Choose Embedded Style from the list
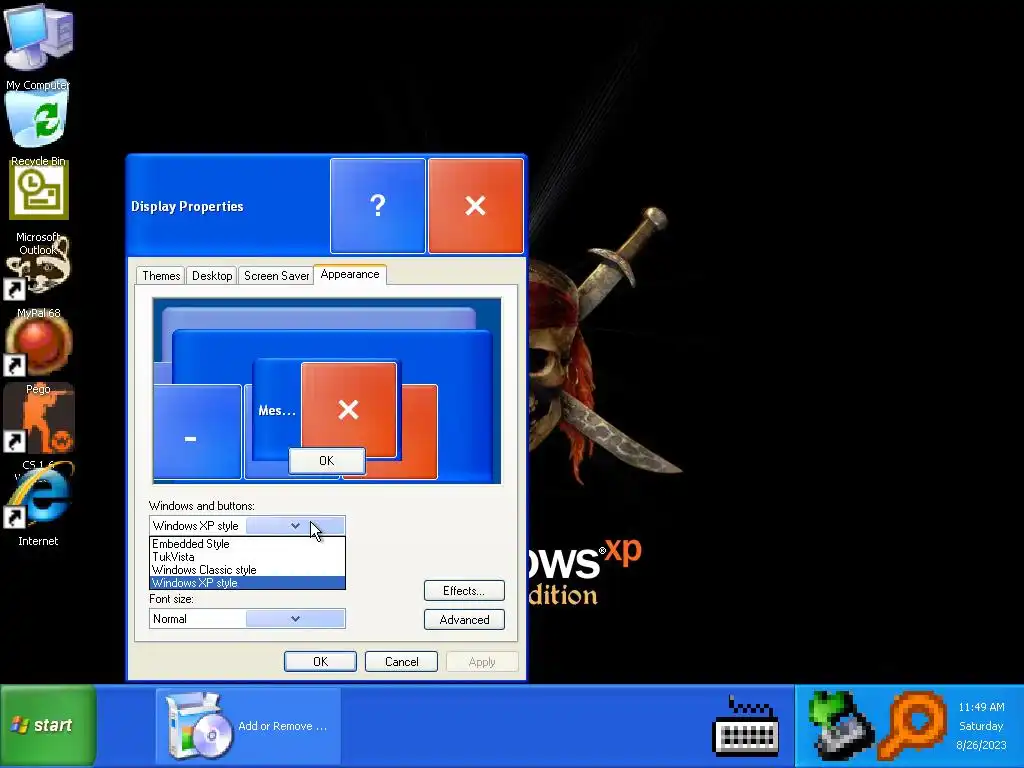 click(x=248, y=543)
